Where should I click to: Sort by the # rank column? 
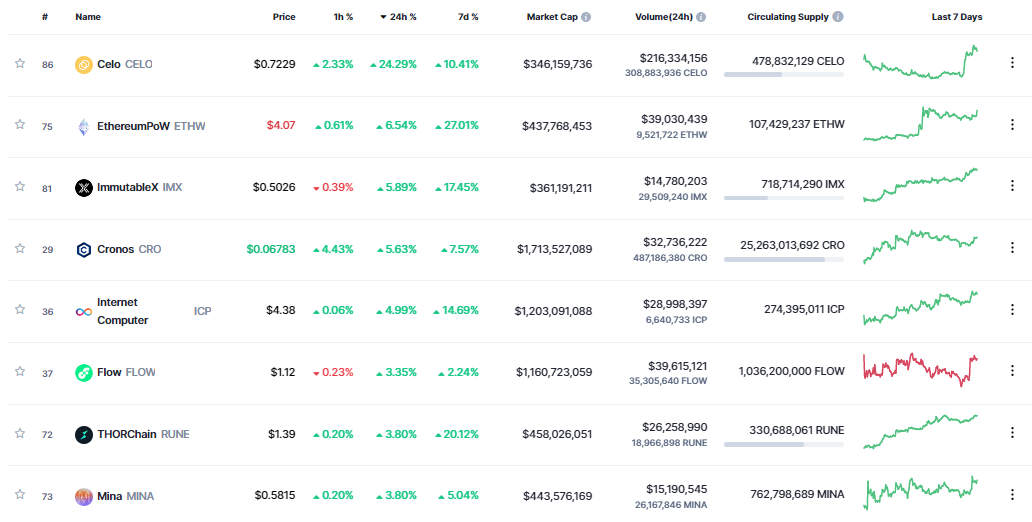tap(45, 17)
